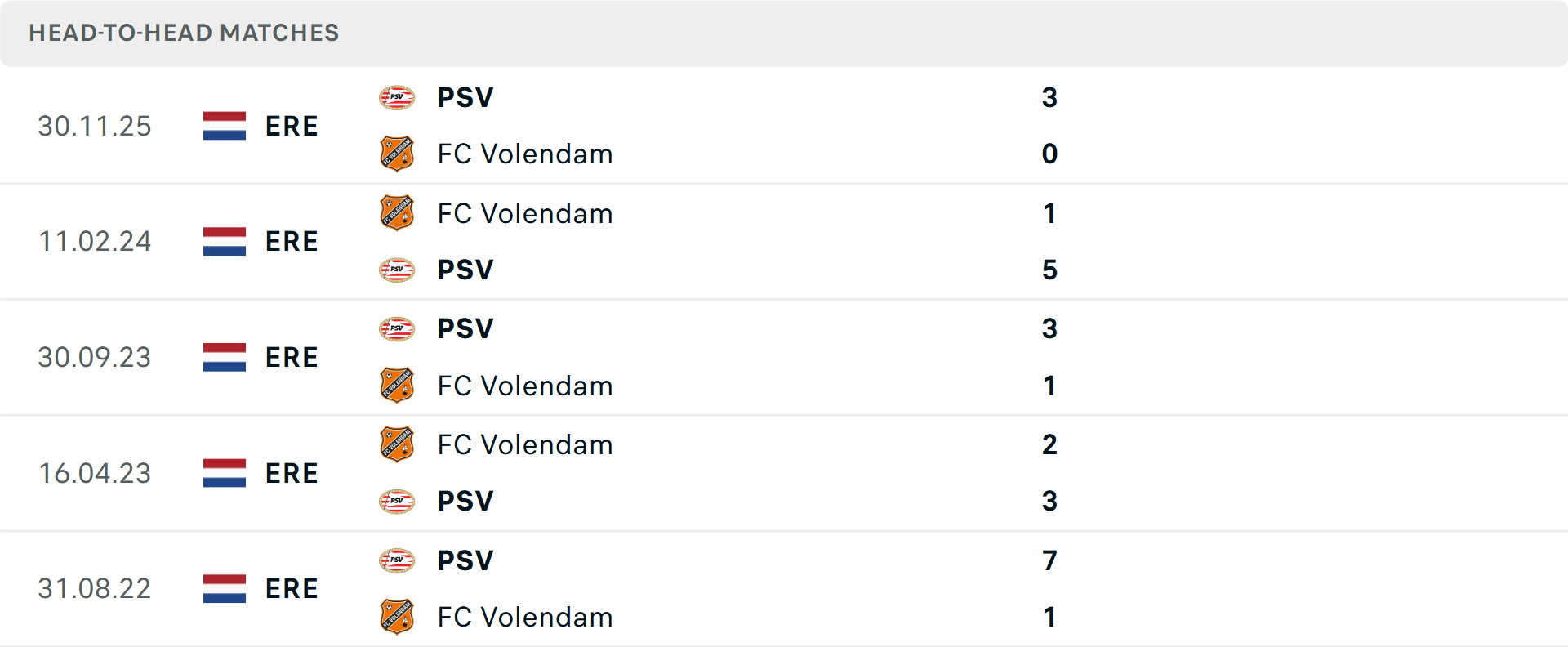Click the PSV club crest in the 30.11.25 match

[x=397, y=97]
